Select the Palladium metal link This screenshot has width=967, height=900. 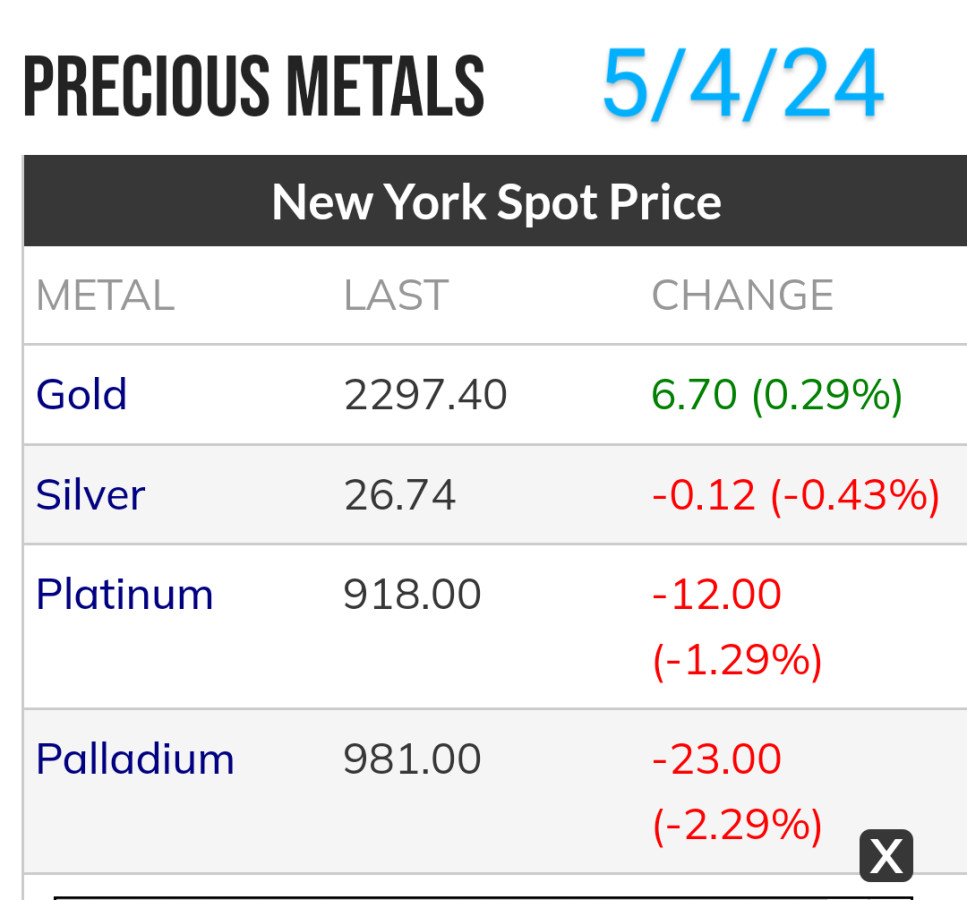point(135,759)
